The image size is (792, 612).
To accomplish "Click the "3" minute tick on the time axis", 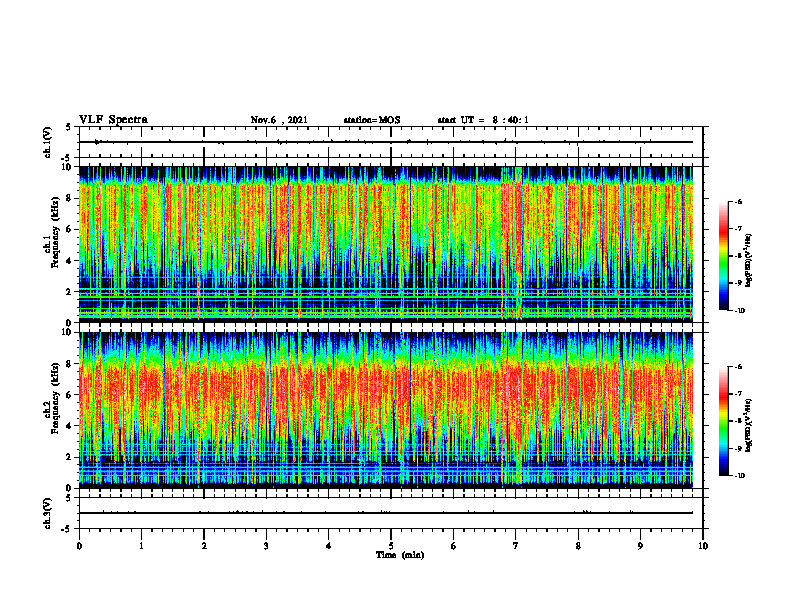I will click(x=266, y=546).
